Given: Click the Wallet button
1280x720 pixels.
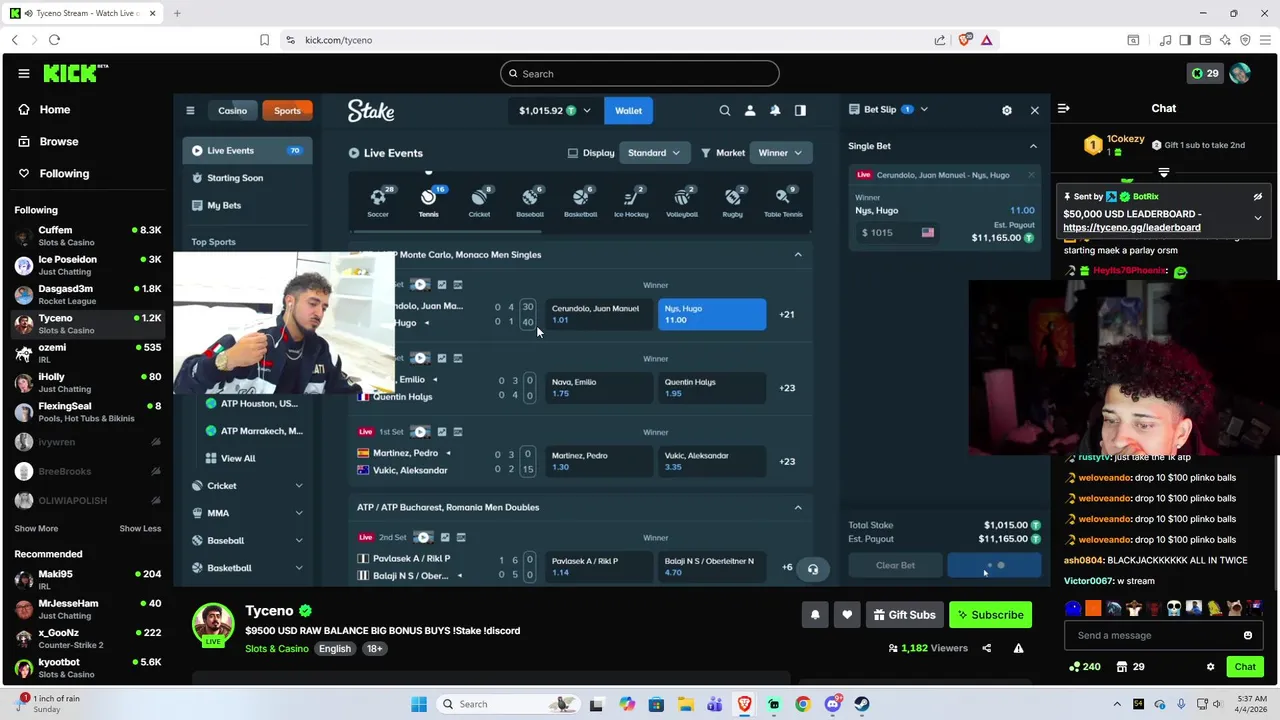Looking at the screenshot, I should [x=629, y=111].
